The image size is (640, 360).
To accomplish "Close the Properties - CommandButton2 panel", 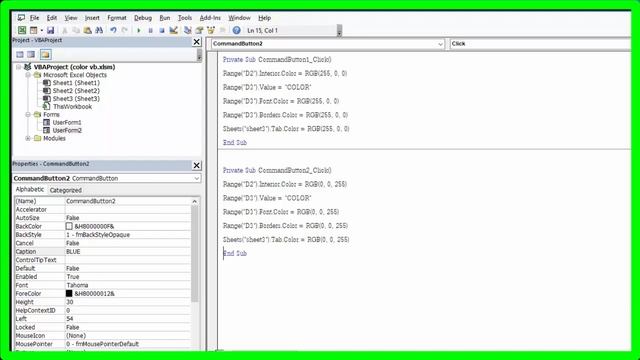I will click(x=197, y=165).
